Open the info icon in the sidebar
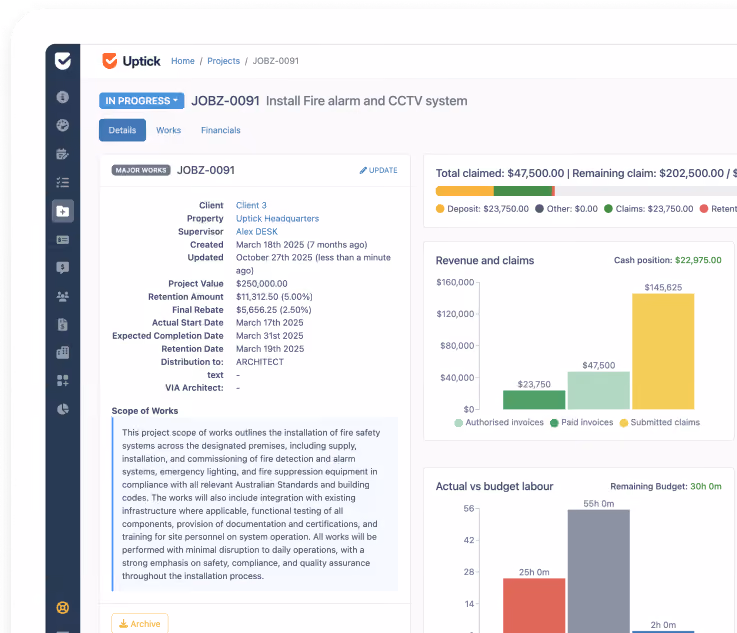737x633 pixels. click(63, 97)
